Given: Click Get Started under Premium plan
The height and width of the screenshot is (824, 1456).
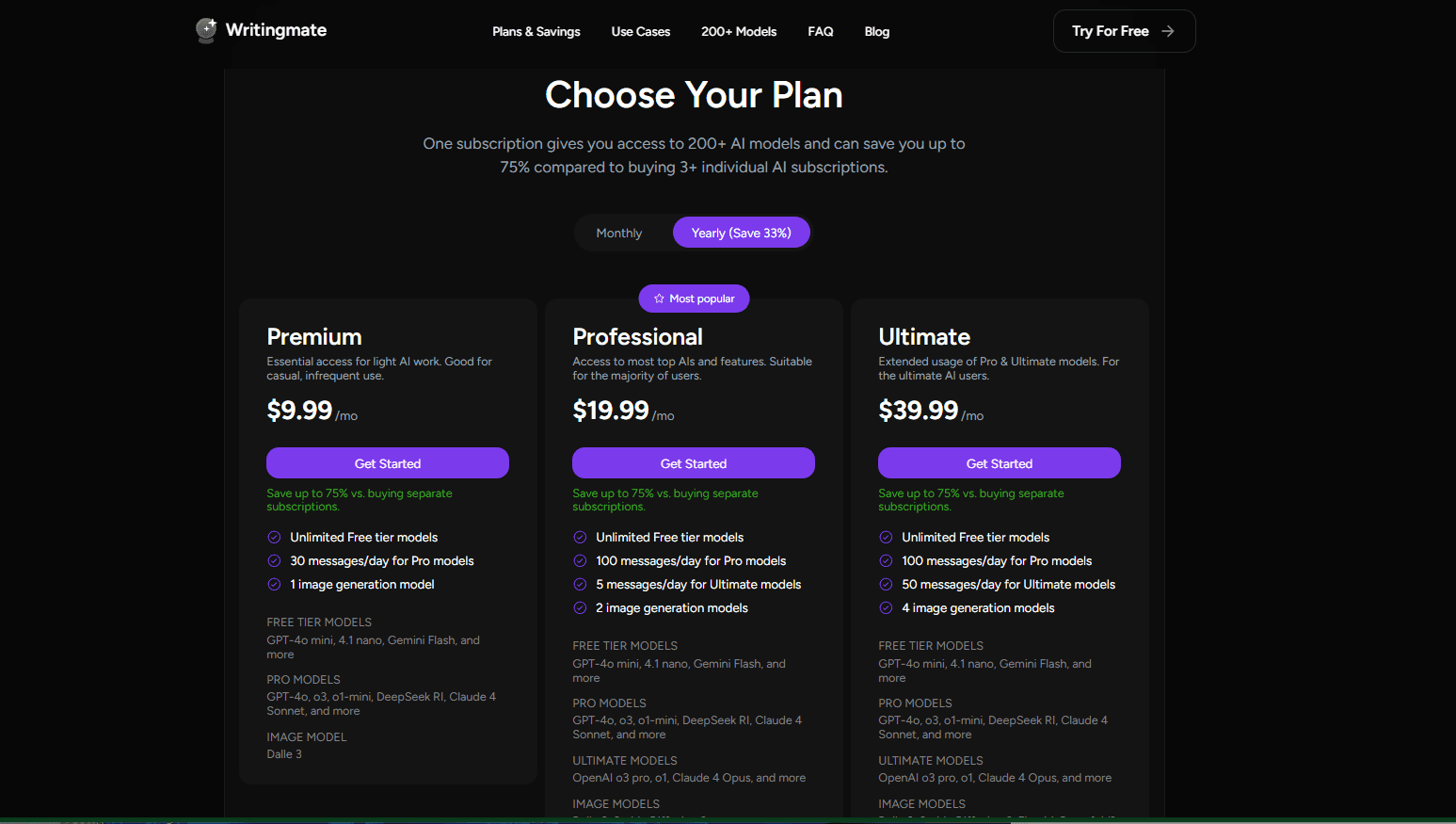Looking at the screenshot, I should click(388, 463).
